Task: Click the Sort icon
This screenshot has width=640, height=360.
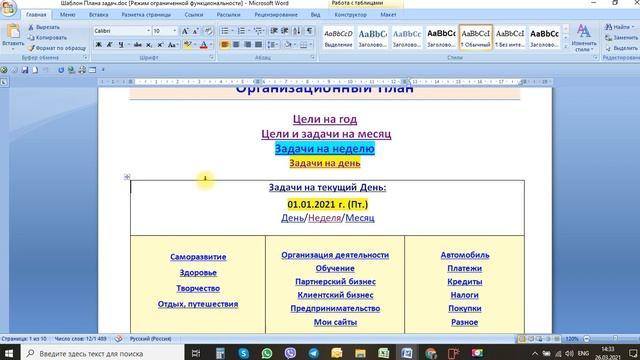Action: point(297,31)
